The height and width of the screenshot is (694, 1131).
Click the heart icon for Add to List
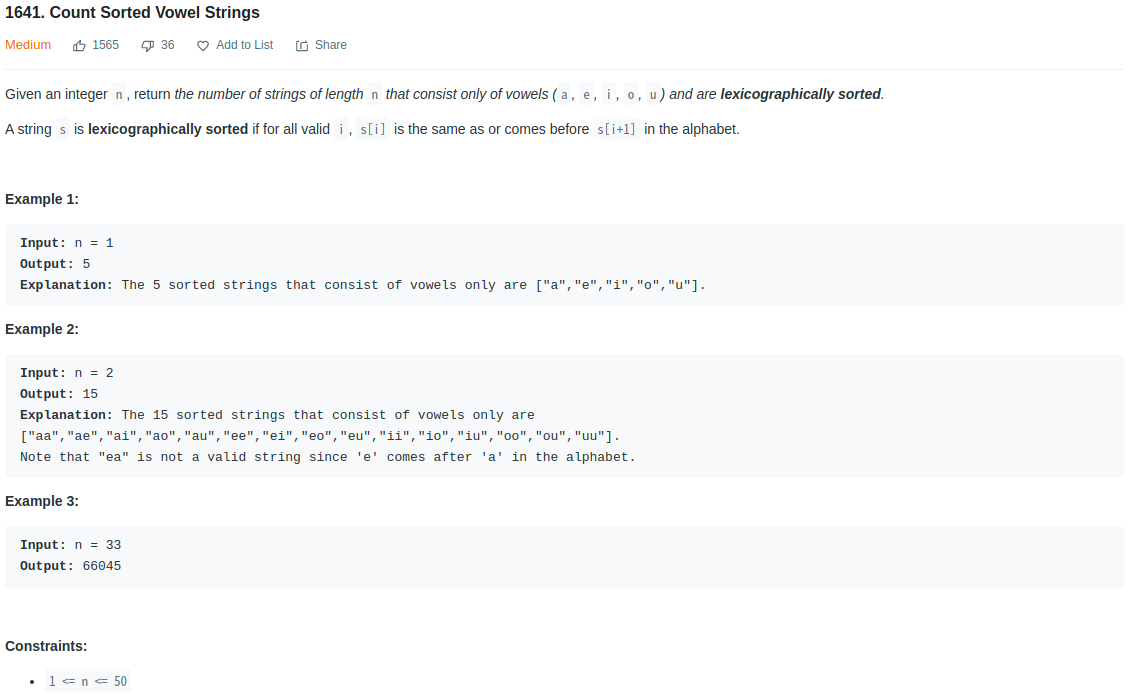203,45
